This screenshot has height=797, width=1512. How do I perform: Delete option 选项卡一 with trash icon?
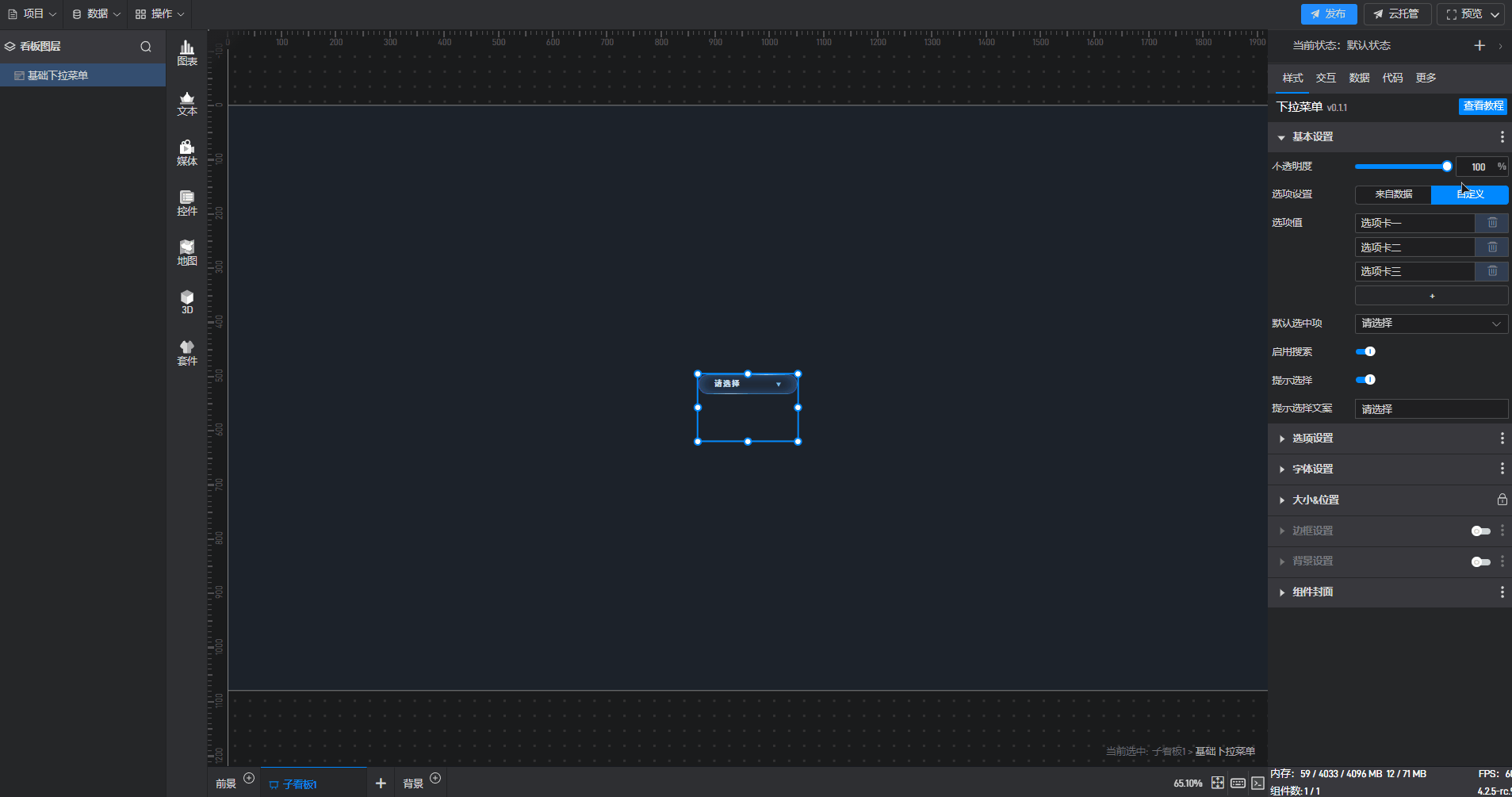coord(1492,223)
